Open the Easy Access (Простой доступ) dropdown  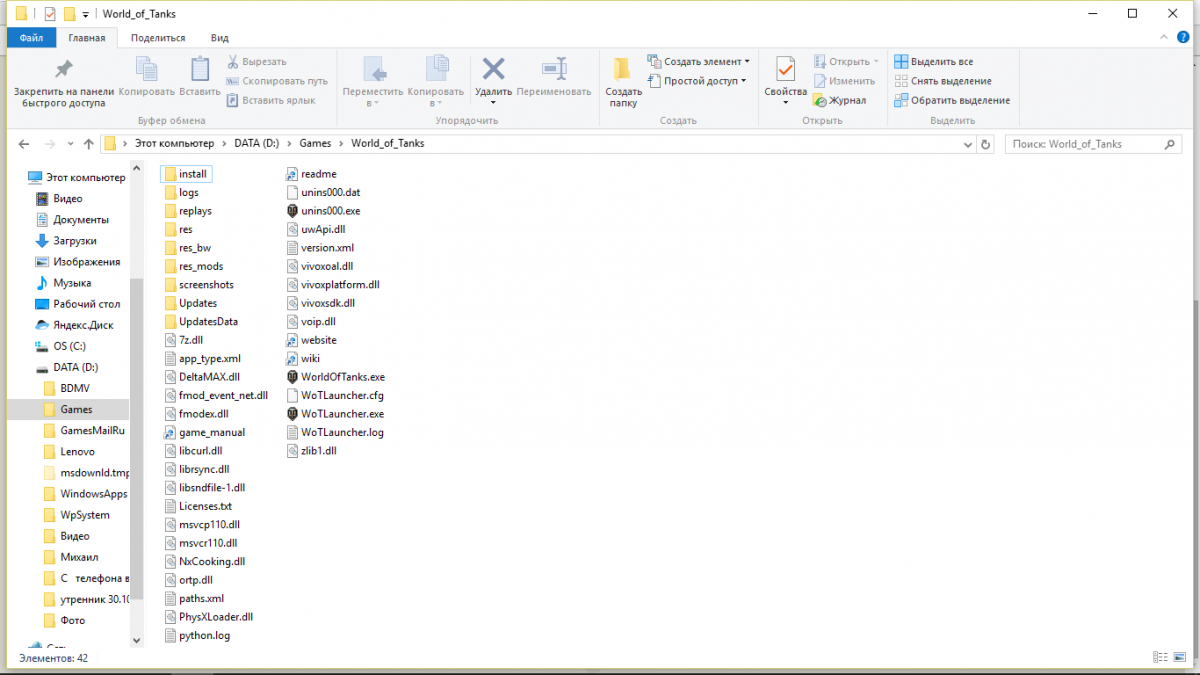pos(699,81)
